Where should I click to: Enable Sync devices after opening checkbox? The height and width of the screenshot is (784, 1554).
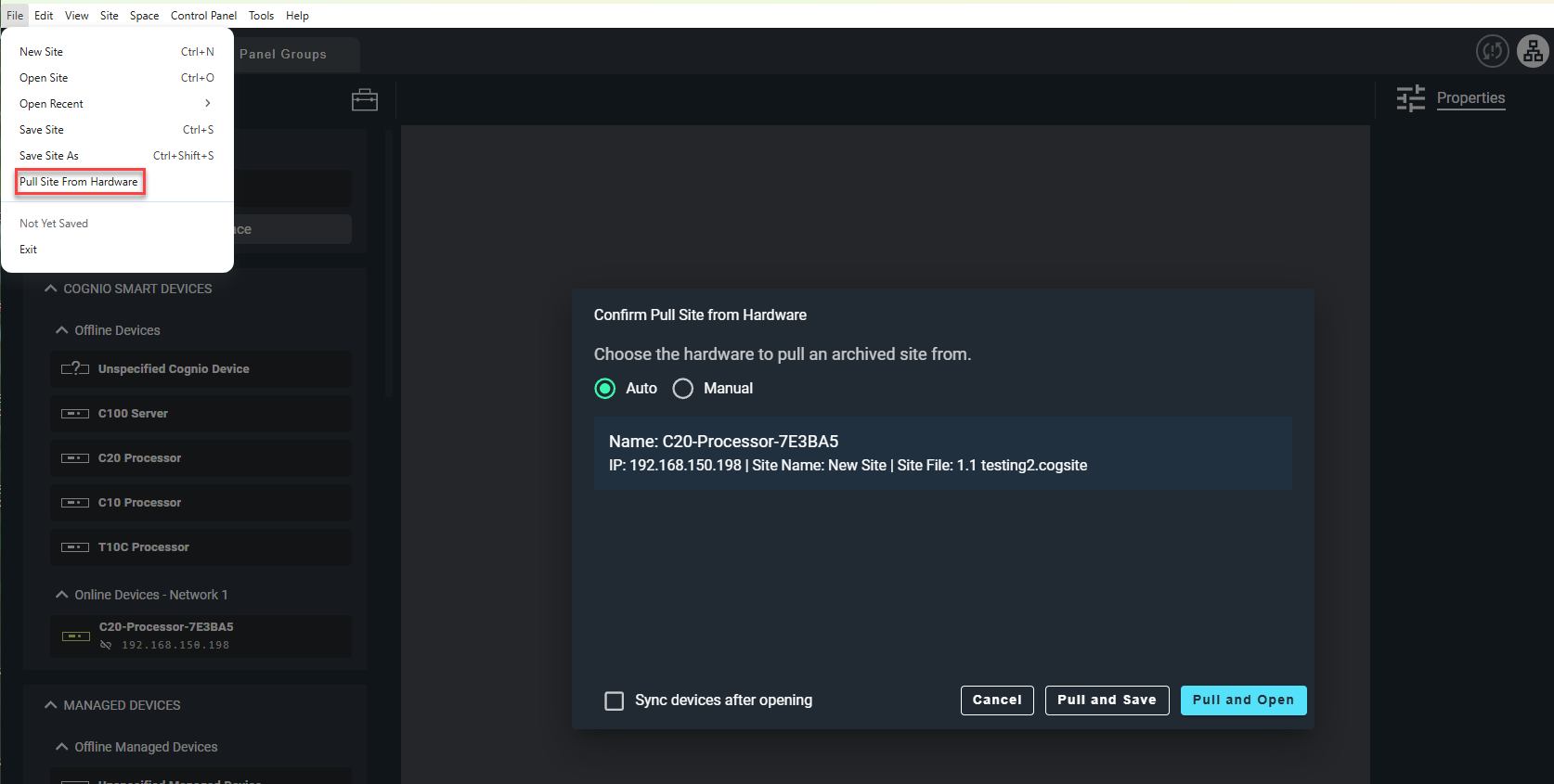pyautogui.click(x=614, y=700)
